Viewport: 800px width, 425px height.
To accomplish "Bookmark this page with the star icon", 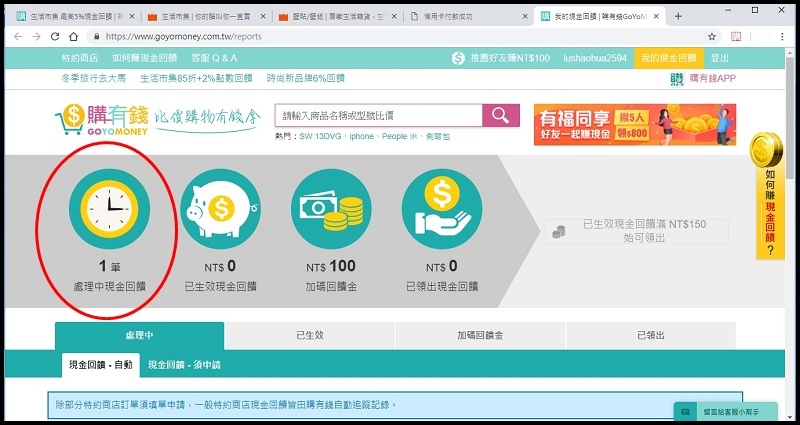I will (x=713, y=36).
